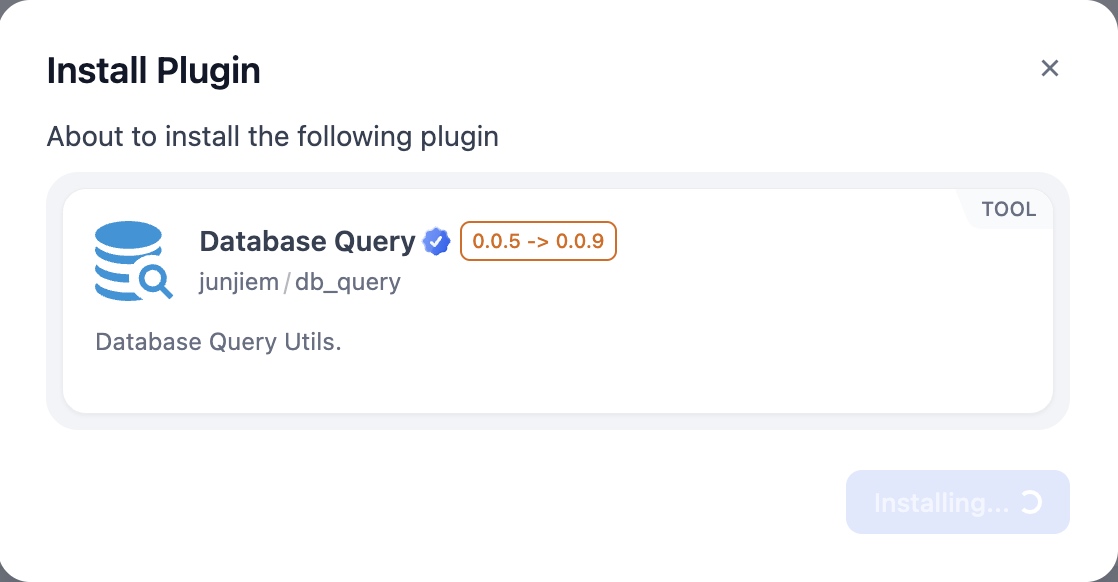This screenshot has height=582, width=1118.
Task: Click the 'About to install' subtitle text
Action: pyautogui.click(x=273, y=136)
